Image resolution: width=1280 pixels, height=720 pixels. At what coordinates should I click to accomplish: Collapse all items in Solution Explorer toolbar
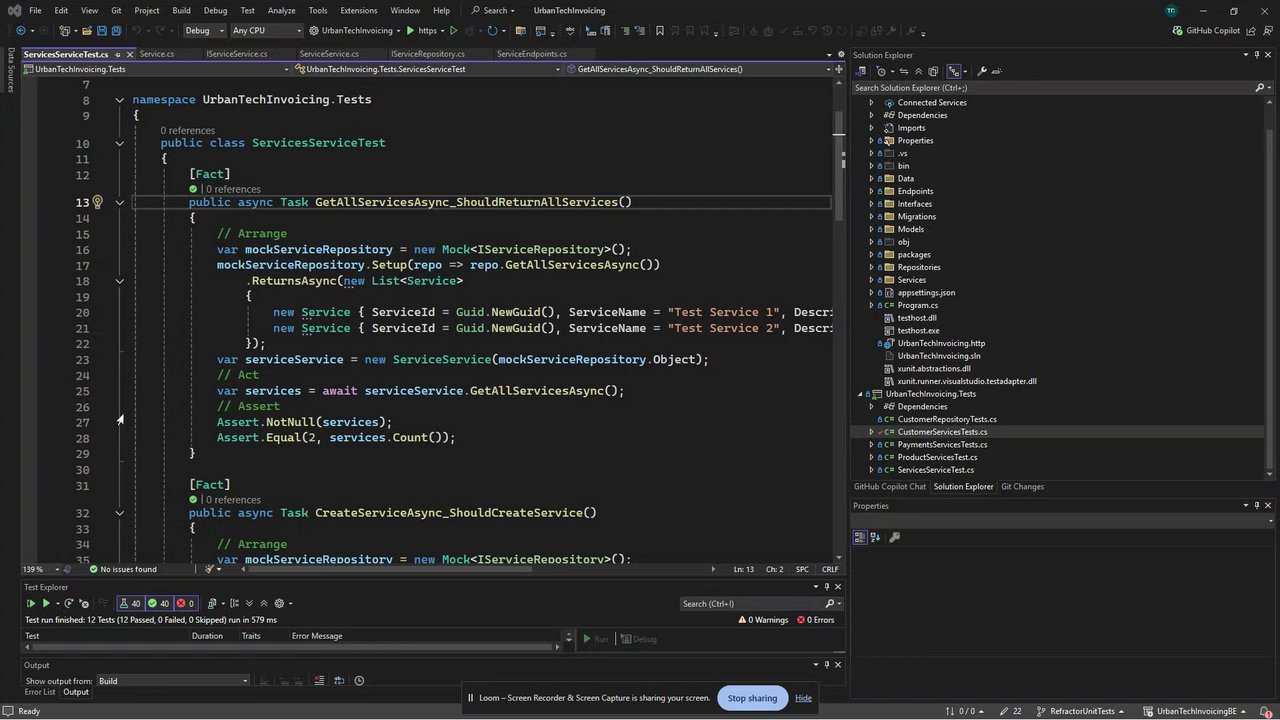click(918, 71)
